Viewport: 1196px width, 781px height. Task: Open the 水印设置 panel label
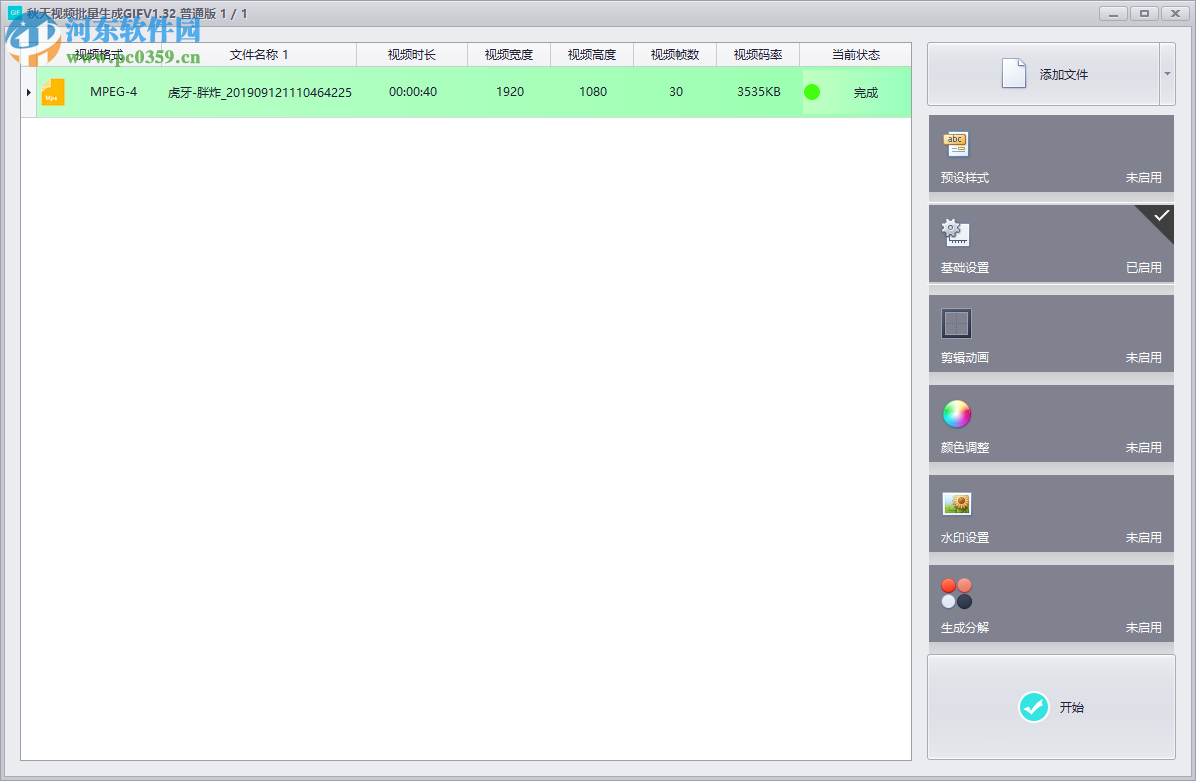965,538
